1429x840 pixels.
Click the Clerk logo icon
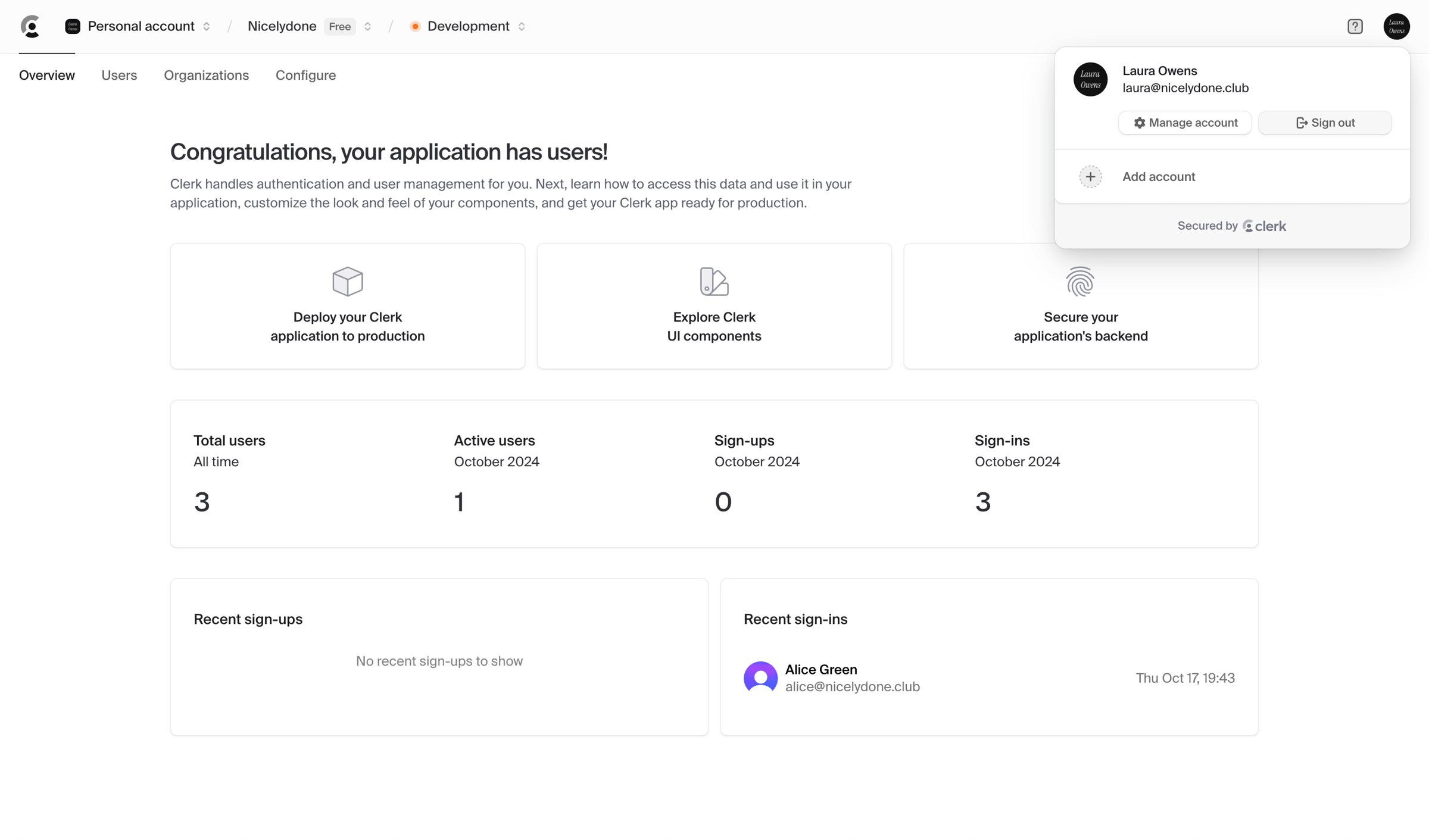[x=30, y=27]
